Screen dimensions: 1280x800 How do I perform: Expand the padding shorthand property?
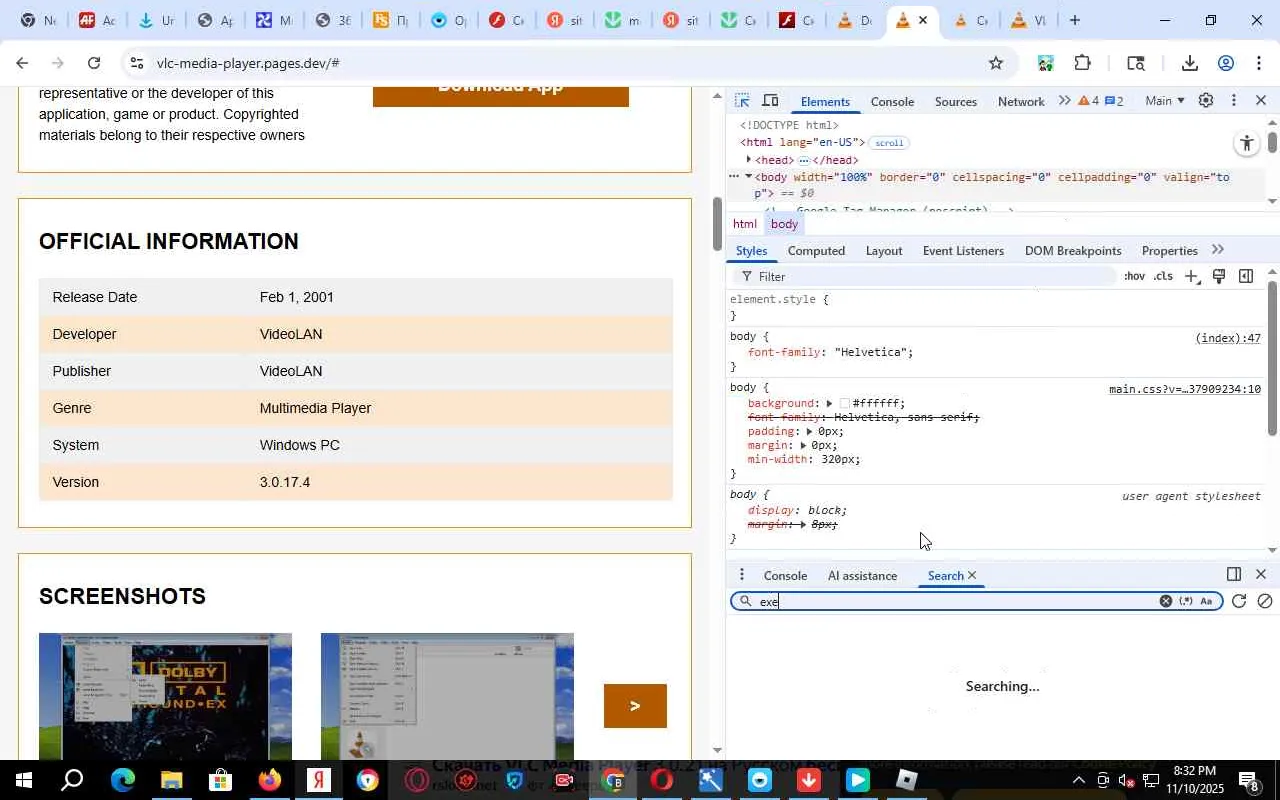tap(809, 432)
